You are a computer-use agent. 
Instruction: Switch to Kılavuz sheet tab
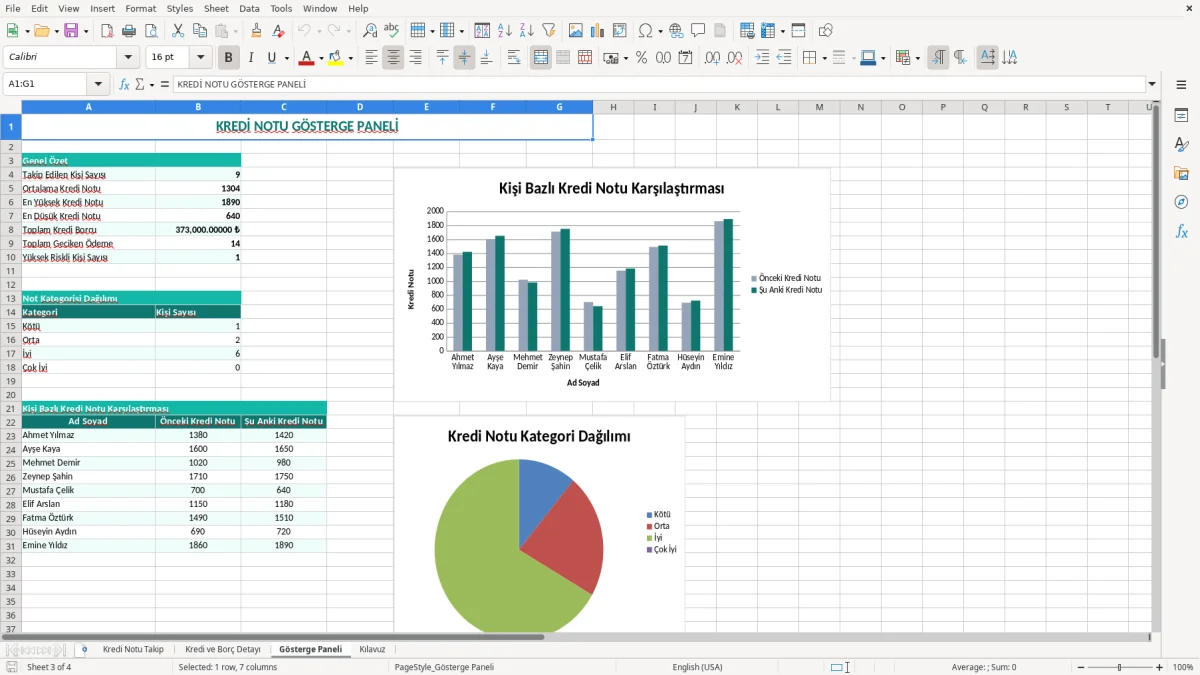[x=372, y=649]
